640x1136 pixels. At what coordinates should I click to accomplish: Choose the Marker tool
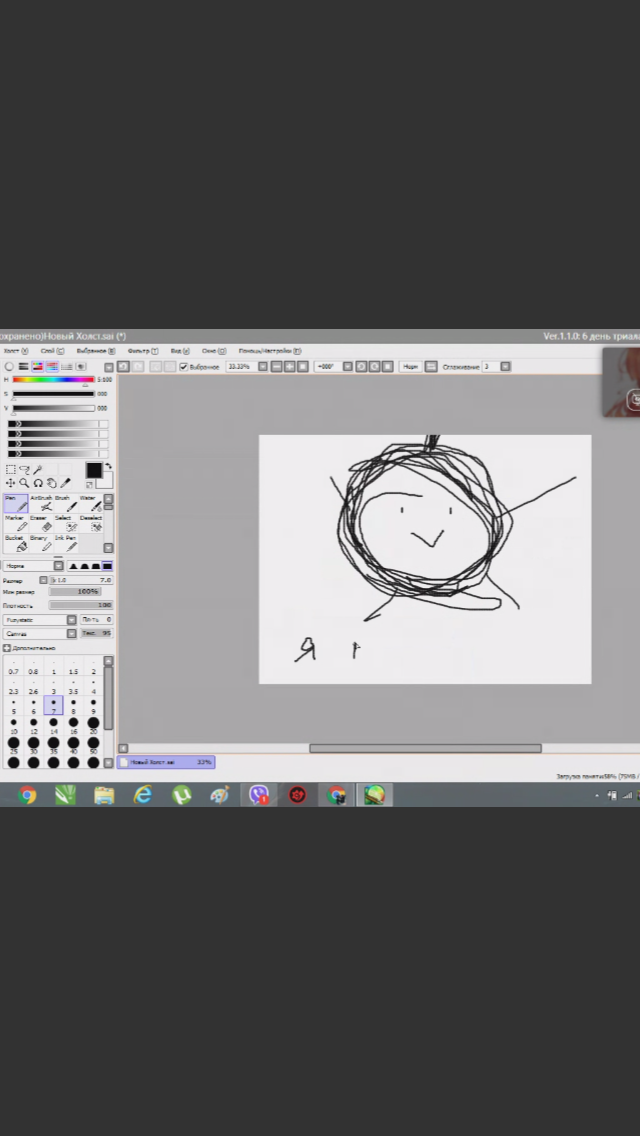[15, 524]
